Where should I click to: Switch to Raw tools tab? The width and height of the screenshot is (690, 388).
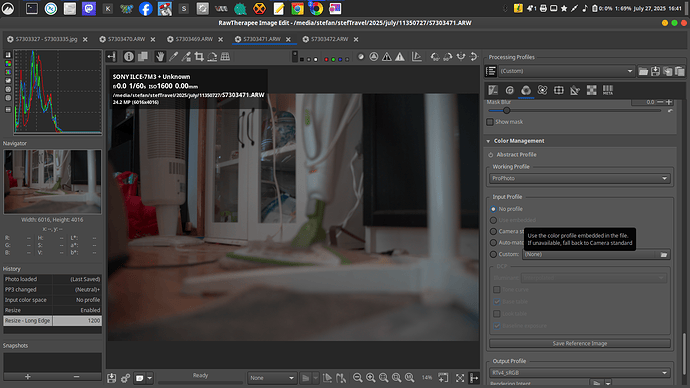(x=591, y=90)
